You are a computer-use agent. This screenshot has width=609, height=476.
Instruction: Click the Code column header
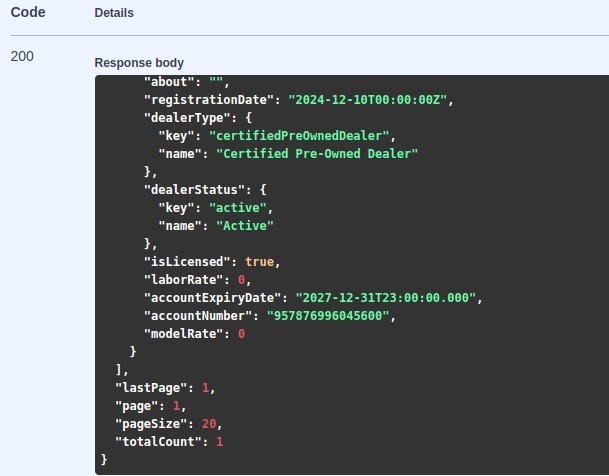[x=28, y=12]
